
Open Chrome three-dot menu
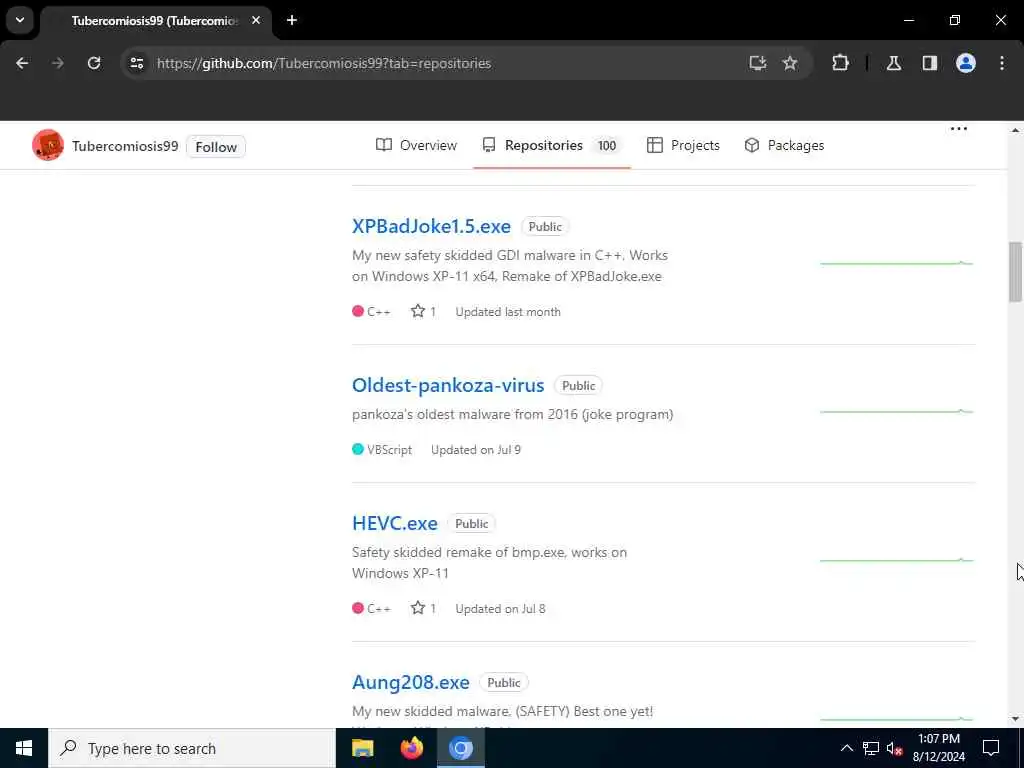pyautogui.click(x=1002, y=63)
